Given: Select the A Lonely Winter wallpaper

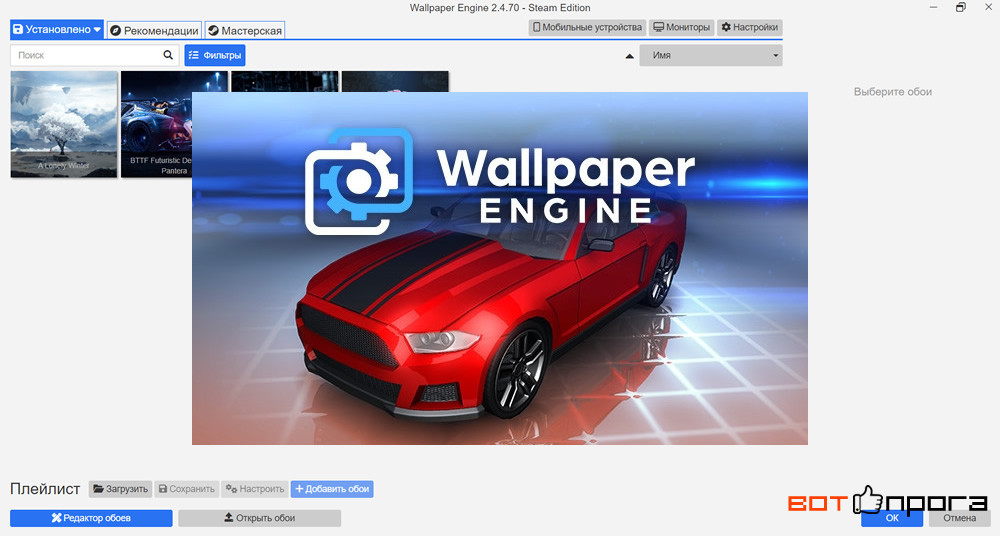Looking at the screenshot, I should click(x=64, y=124).
